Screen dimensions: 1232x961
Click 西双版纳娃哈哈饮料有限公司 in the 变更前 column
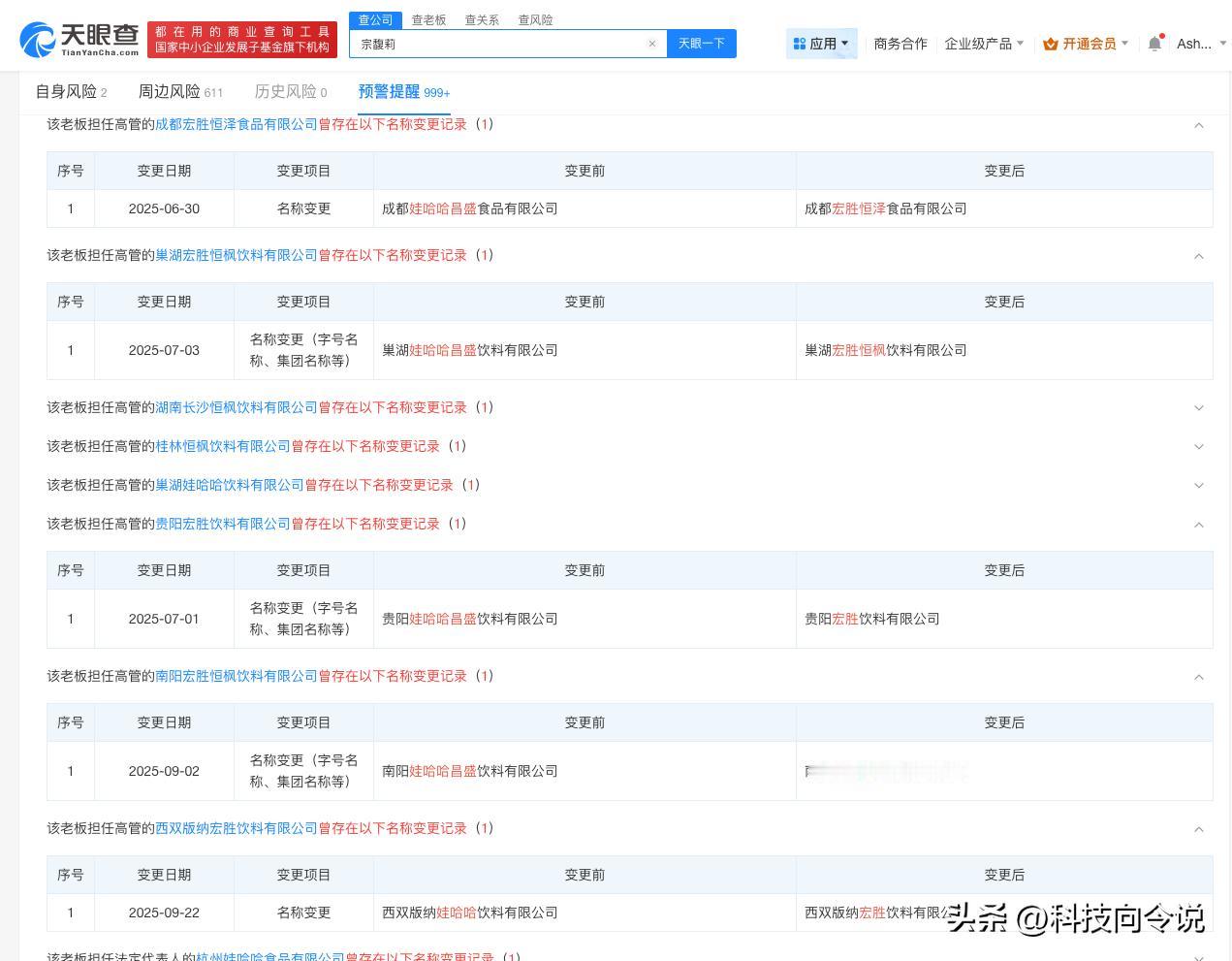tap(470, 913)
